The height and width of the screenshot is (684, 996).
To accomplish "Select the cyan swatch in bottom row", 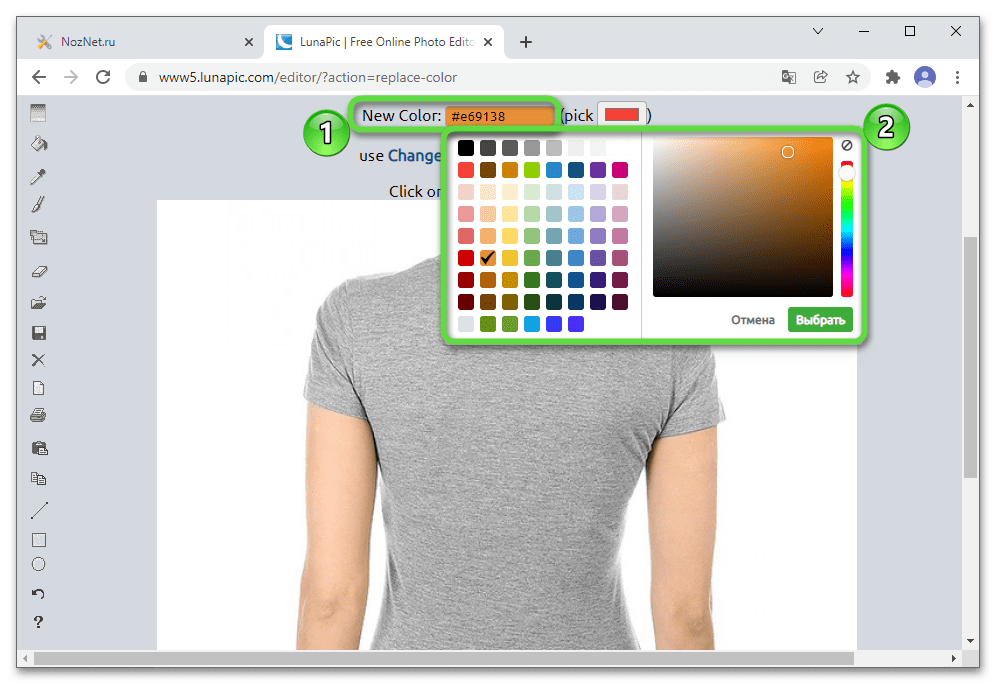I will coord(532,324).
